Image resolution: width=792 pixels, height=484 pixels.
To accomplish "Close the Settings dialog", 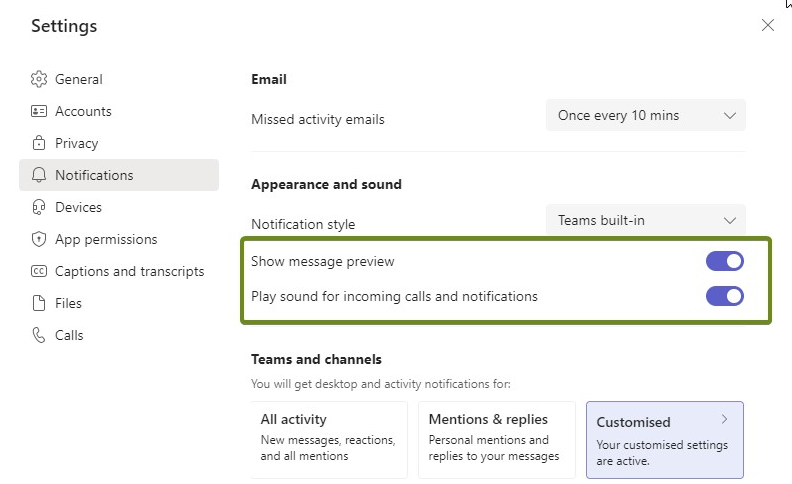I will tap(768, 25).
